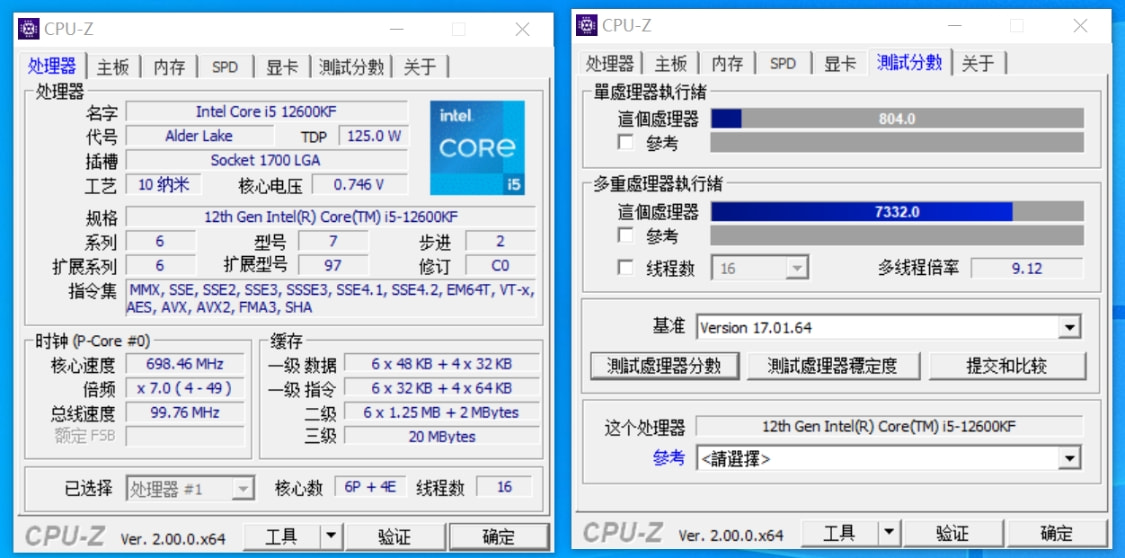Open 測試分數 tab in left window
1125x558 pixels.
[351, 67]
